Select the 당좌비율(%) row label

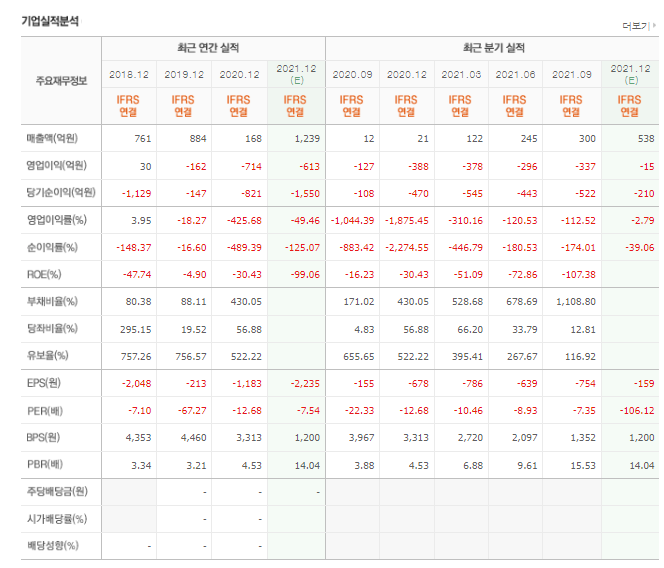coord(52,328)
